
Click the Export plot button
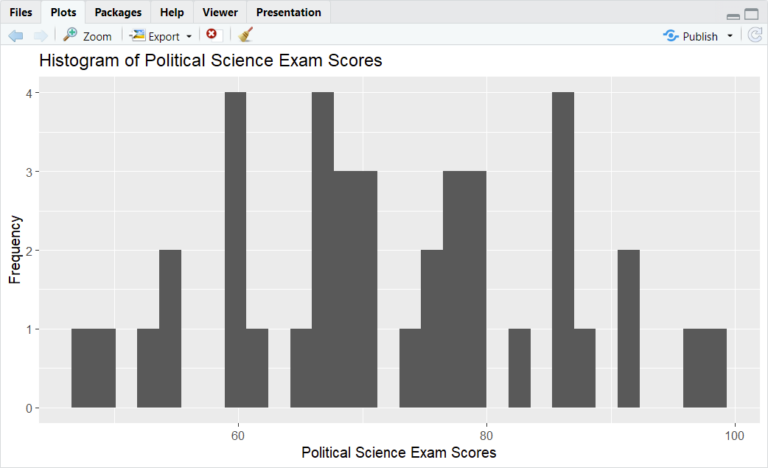point(155,36)
